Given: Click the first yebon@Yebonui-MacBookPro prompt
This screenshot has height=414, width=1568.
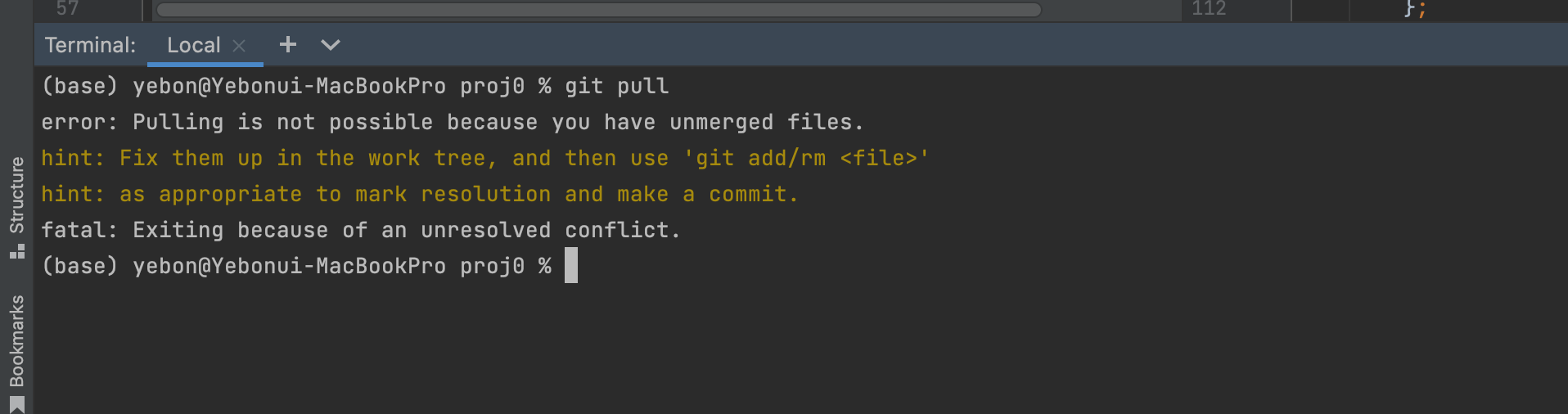Looking at the screenshot, I should click(x=289, y=86).
